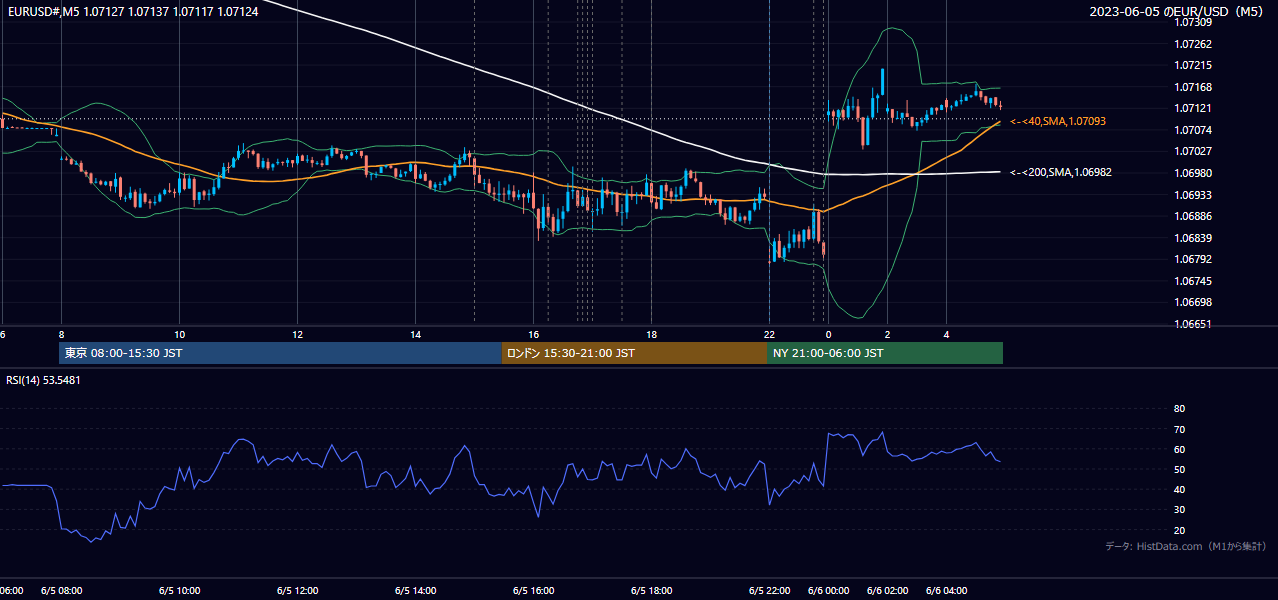
Task: Click the RSI(14) 53.5481 indicator label
Action: tap(43, 380)
